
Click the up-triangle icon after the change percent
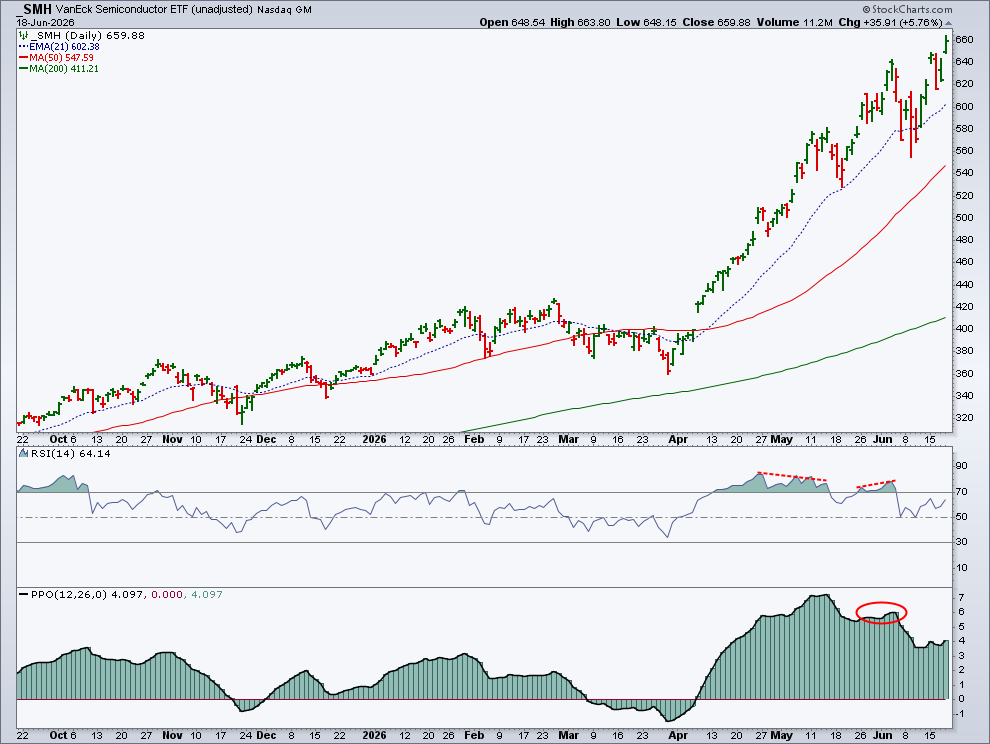click(x=948, y=23)
